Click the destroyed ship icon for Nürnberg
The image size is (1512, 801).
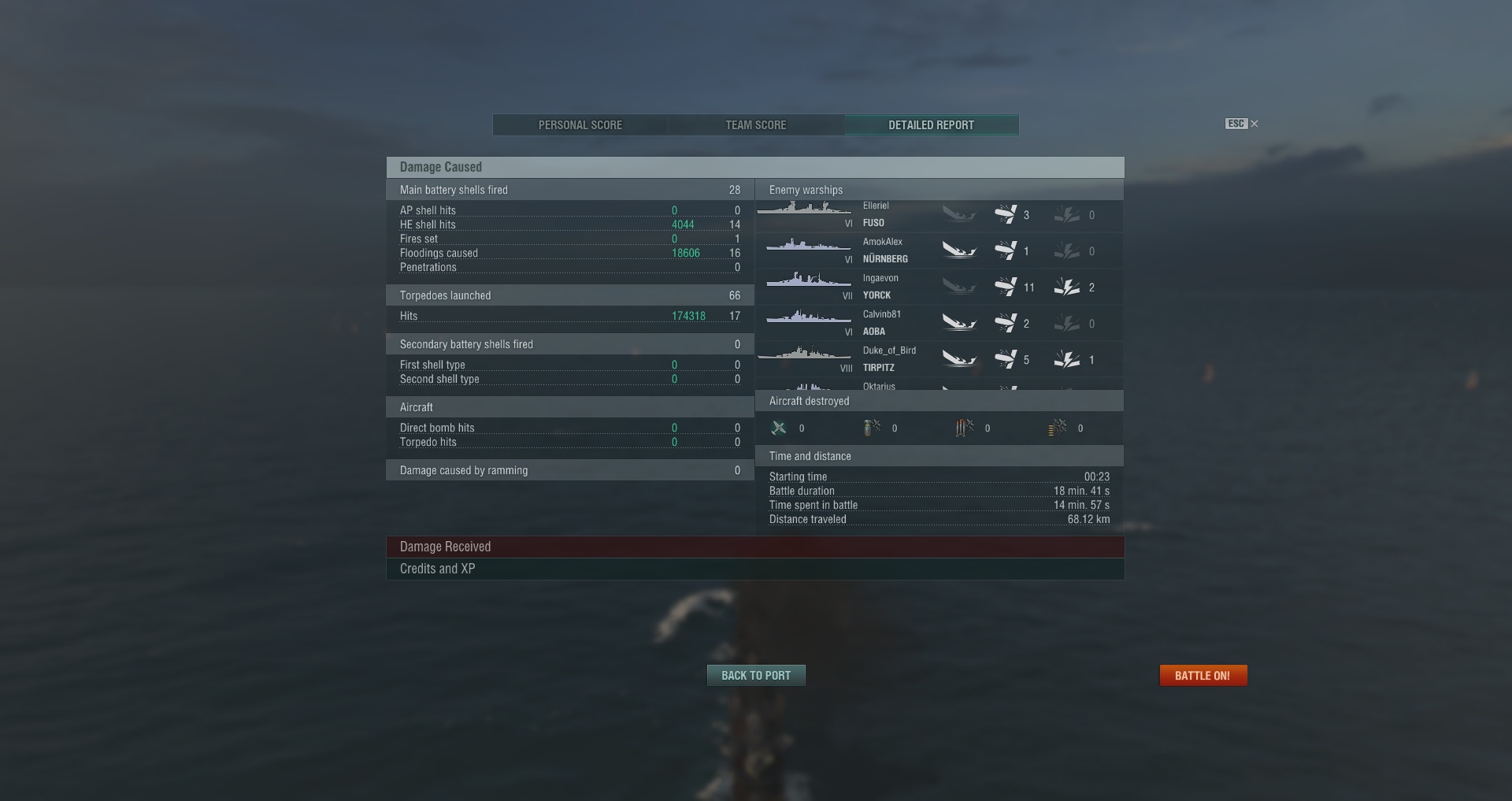point(959,251)
